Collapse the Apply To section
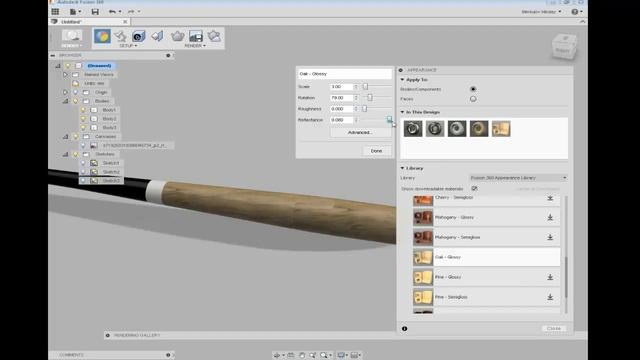The width and height of the screenshot is (640, 360). [x=402, y=80]
